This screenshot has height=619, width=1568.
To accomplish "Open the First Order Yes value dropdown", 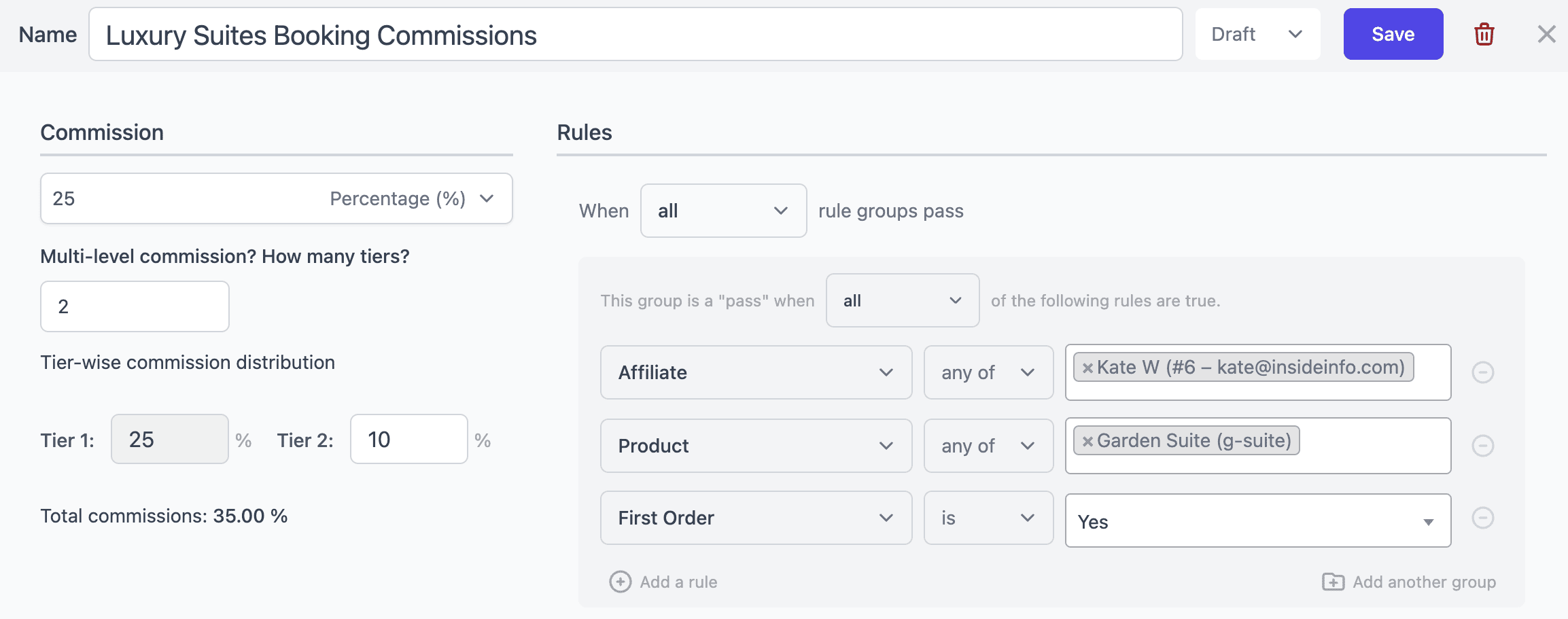I will click(1258, 520).
